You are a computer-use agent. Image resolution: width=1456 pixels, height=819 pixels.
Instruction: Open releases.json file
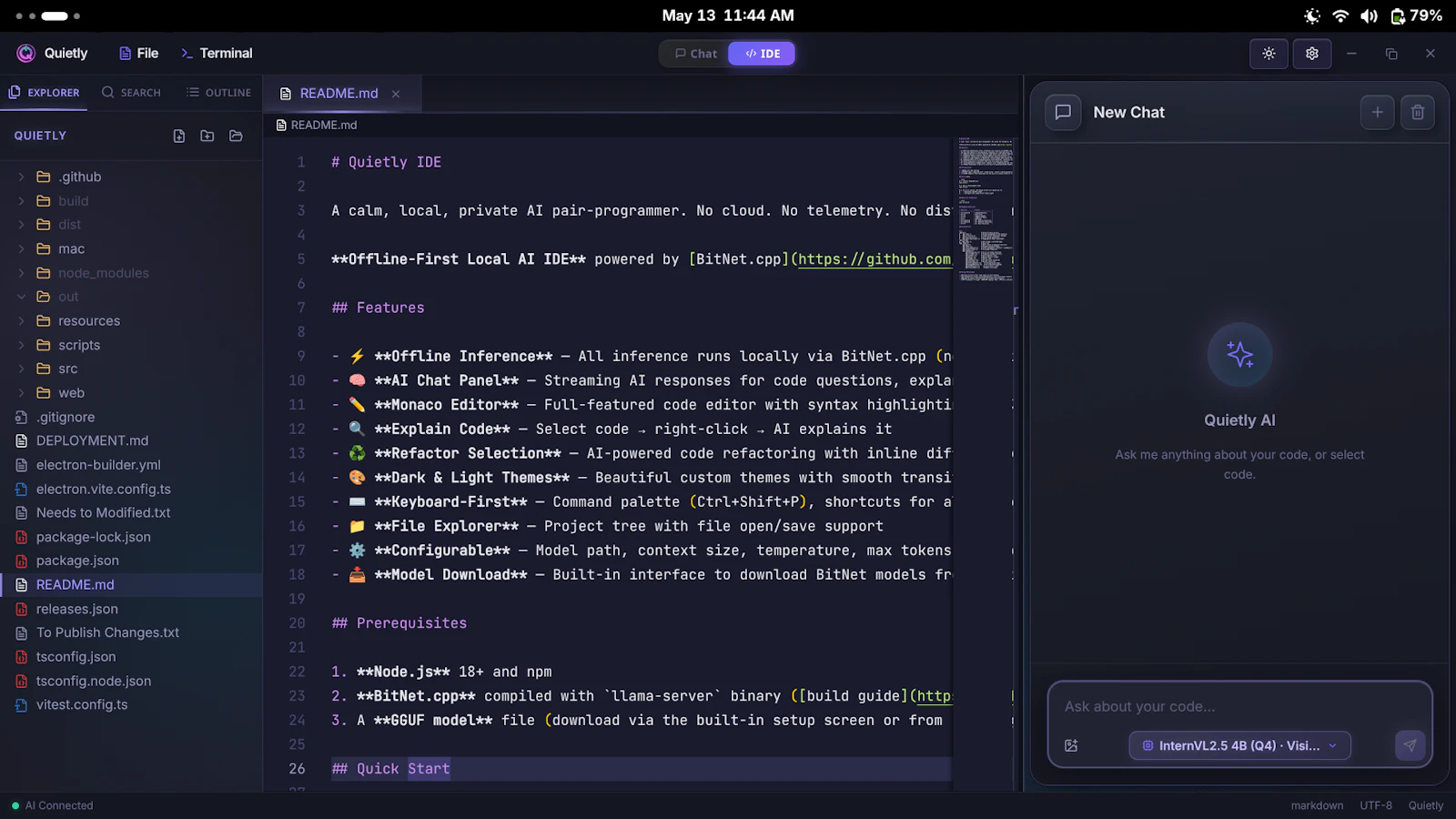click(x=131, y=609)
